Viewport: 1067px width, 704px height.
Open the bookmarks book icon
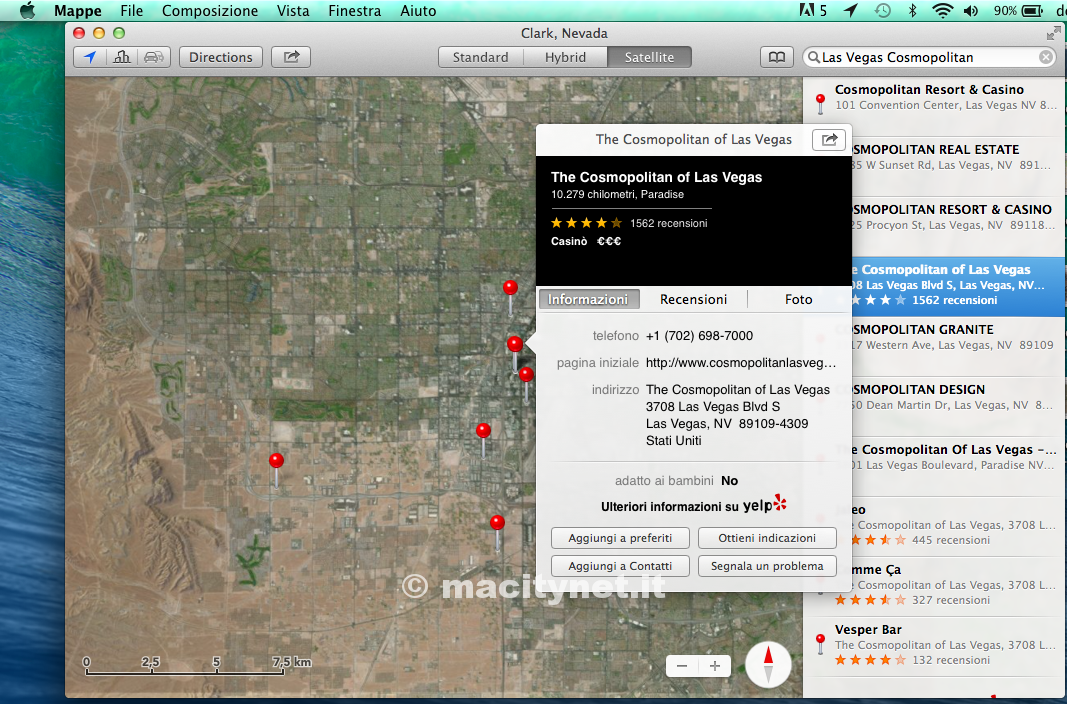[776, 57]
